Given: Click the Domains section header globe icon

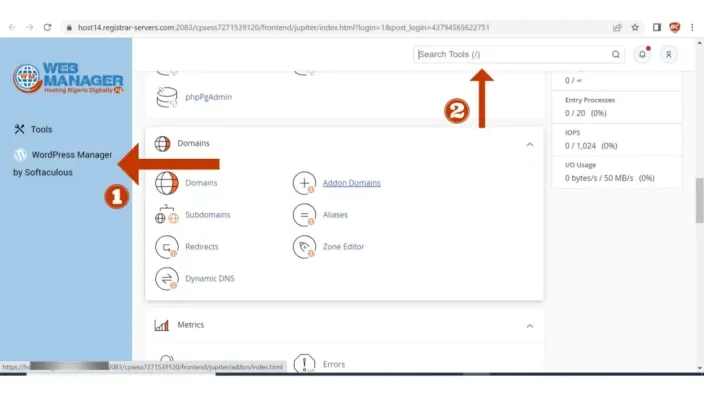Looking at the screenshot, I should pyautogui.click(x=163, y=144).
